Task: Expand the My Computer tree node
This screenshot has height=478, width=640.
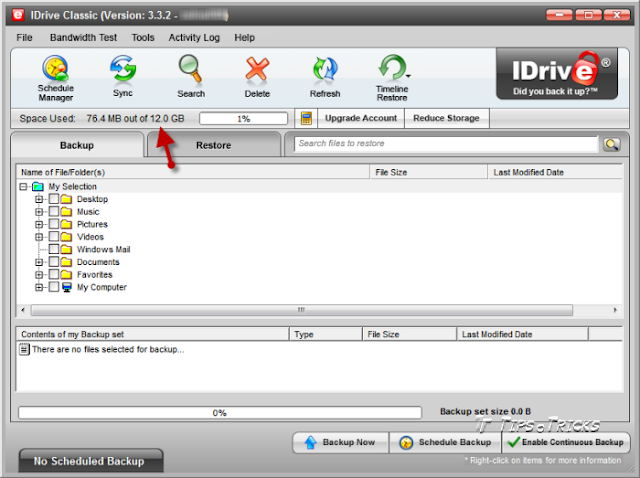Action: pyautogui.click(x=39, y=287)
